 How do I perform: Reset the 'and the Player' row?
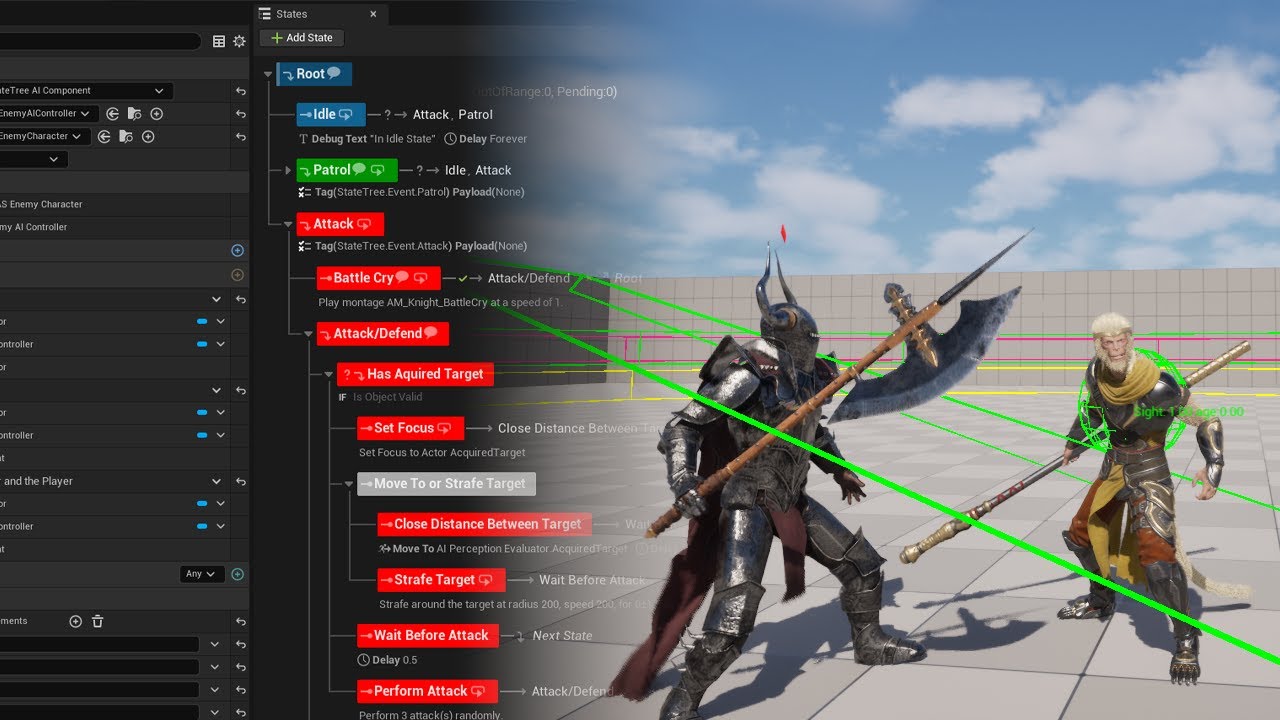tap(241, 481)
